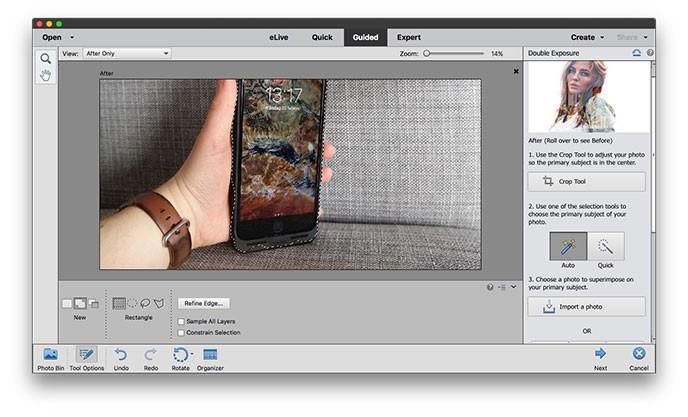This screenshot has width=688, height=417.
Task: Select Subtract from selection mode
Action: coord(93,303)
